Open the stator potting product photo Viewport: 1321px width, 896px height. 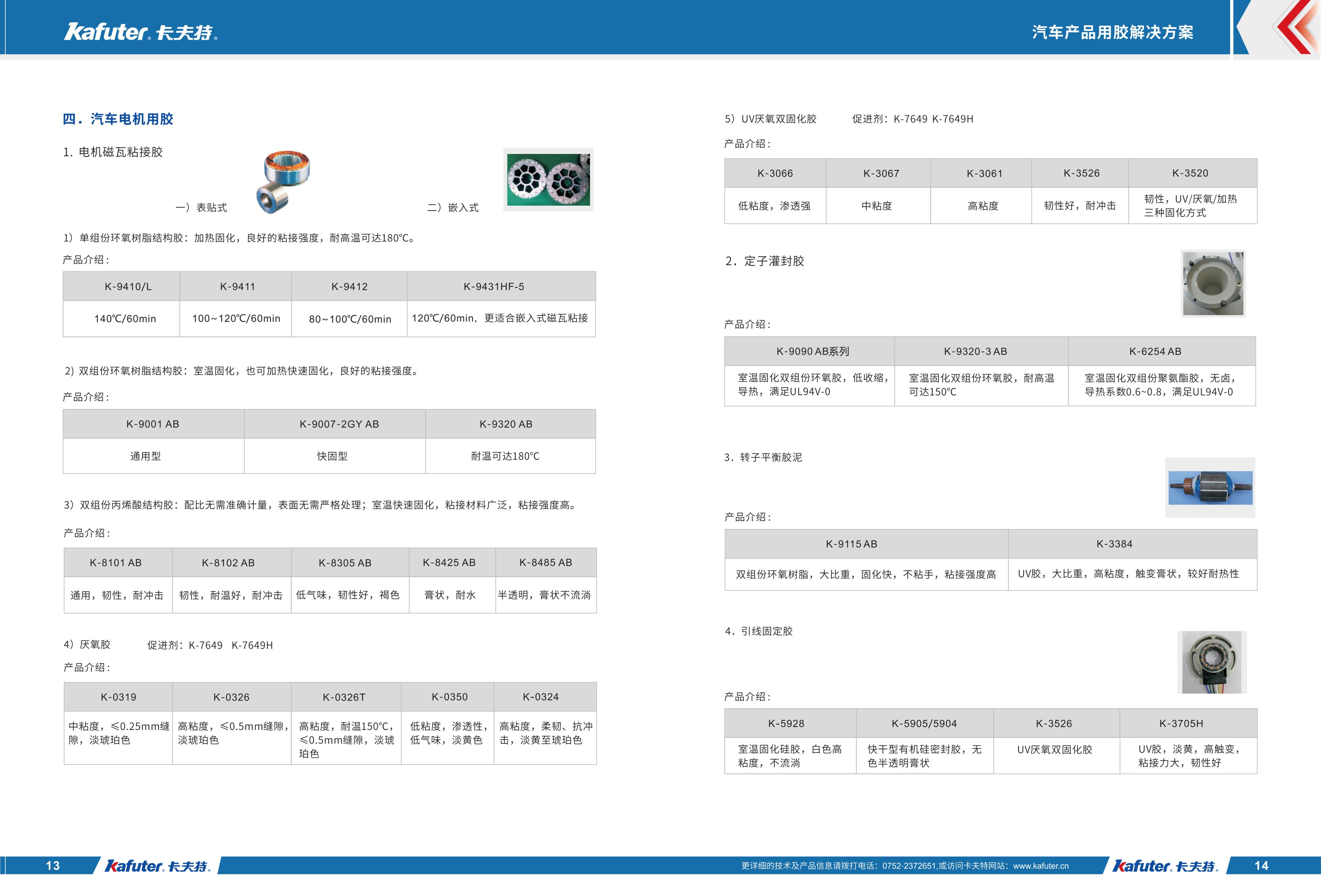[1213, 284]
